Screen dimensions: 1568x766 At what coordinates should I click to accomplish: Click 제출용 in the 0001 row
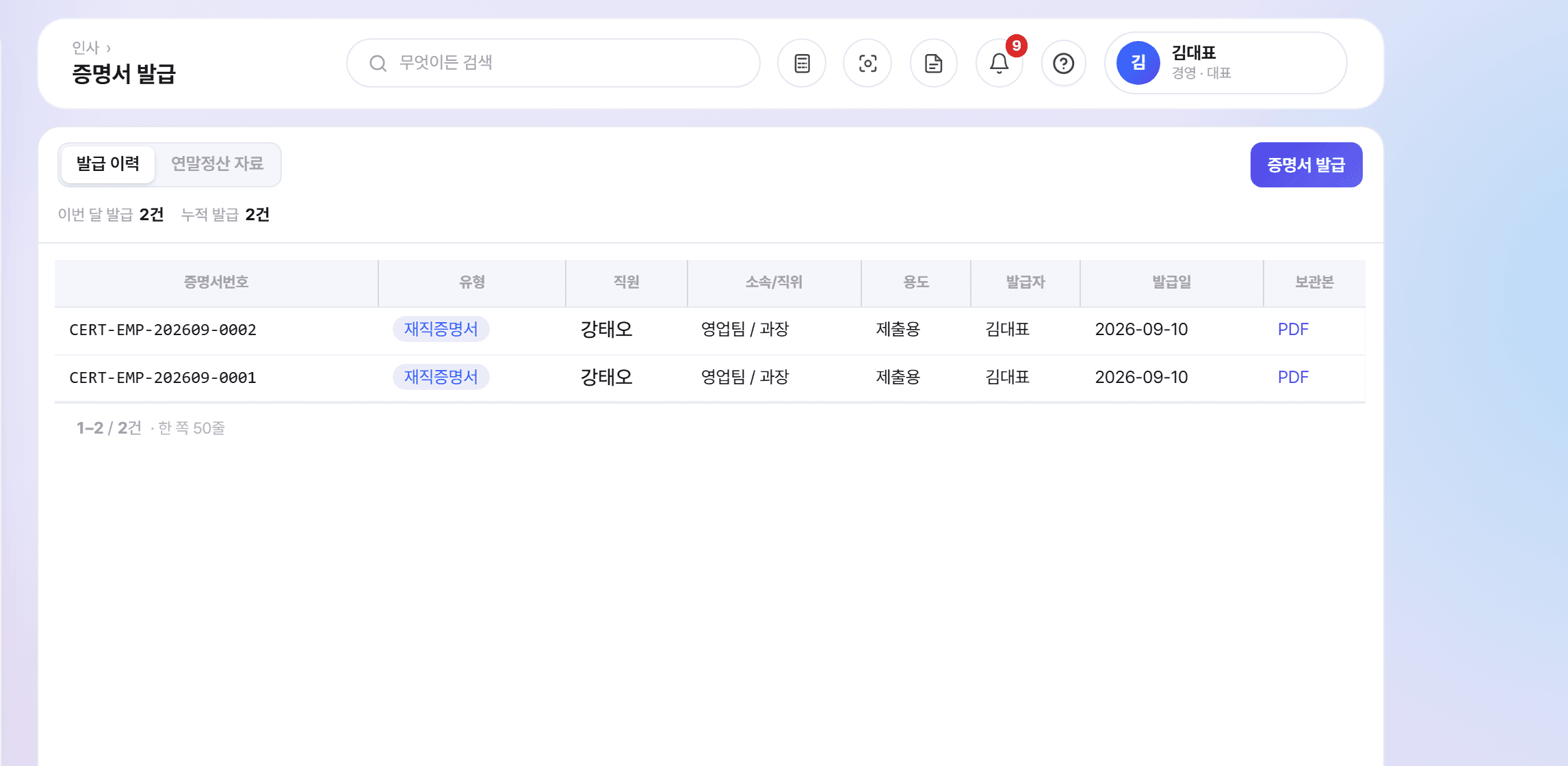(898, 378)
